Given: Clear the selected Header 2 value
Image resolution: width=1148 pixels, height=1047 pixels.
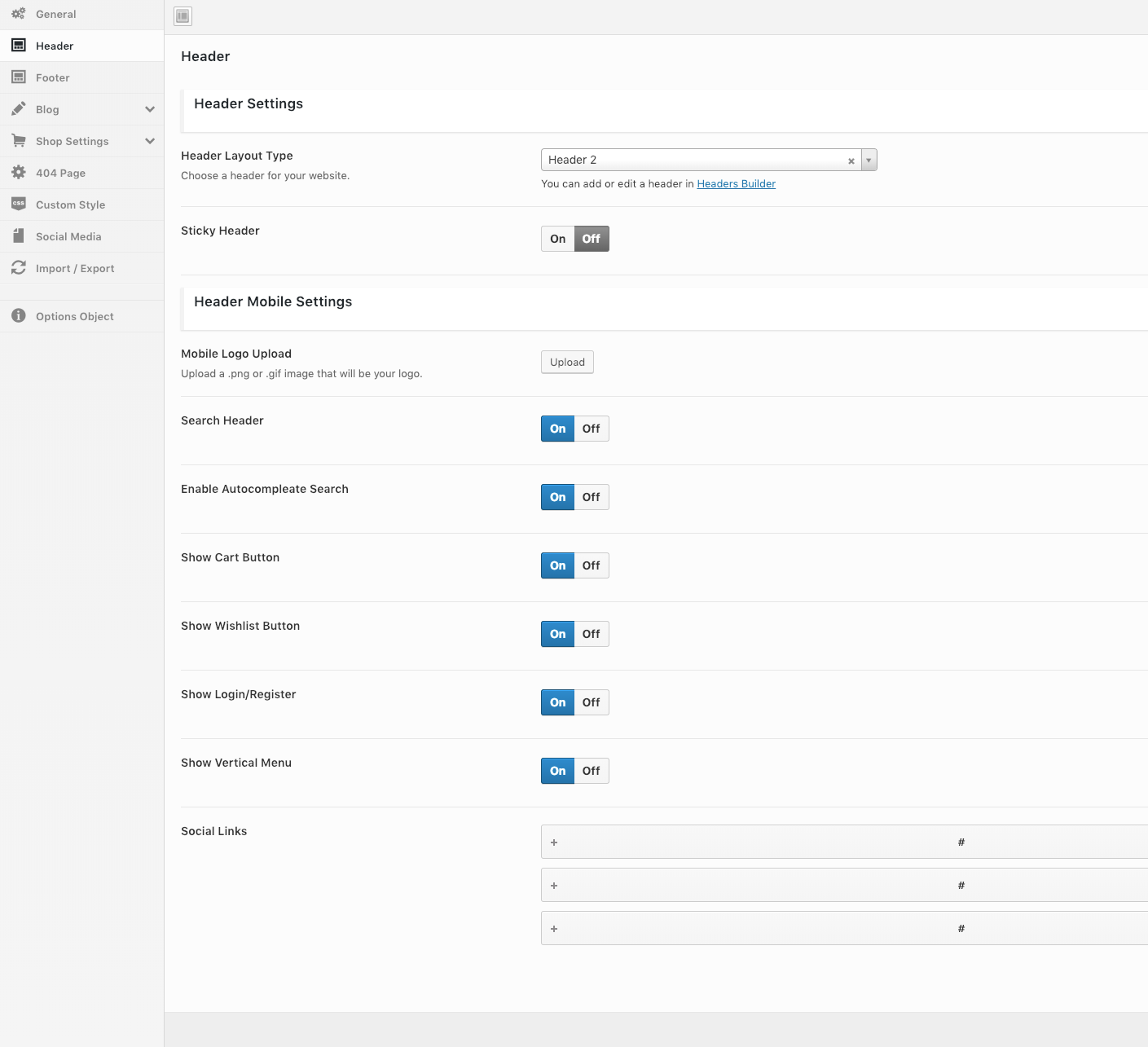Looking at the screenshot, I should coord(851,161).
